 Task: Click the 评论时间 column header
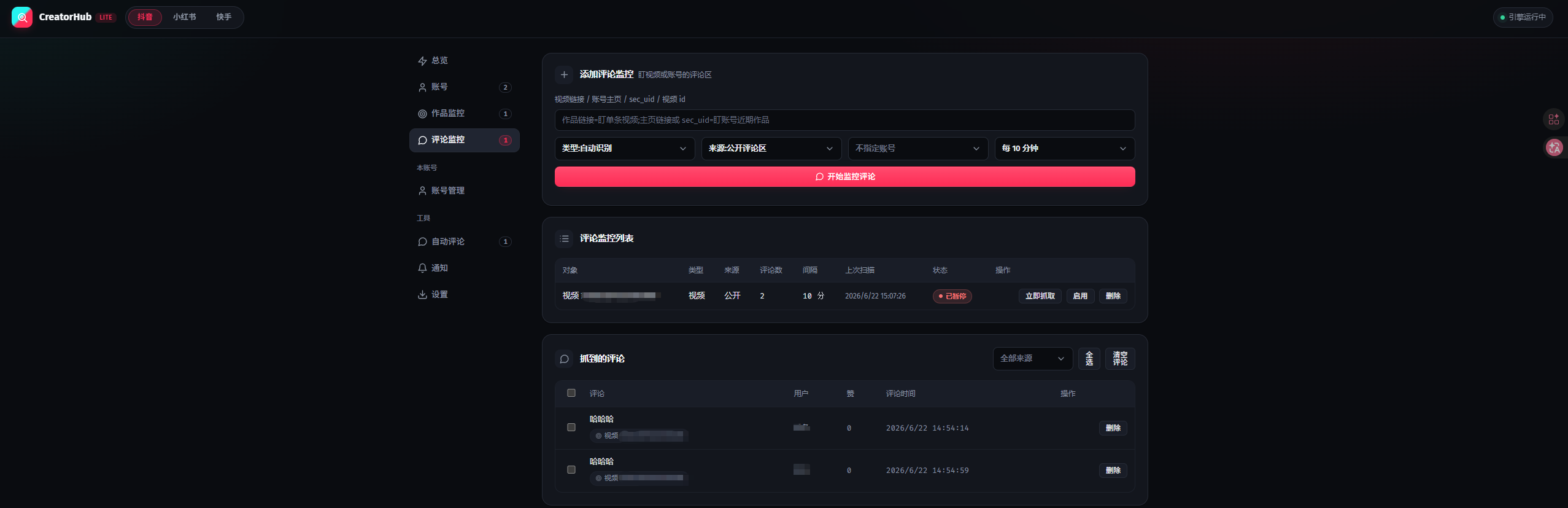click(900, 394)
